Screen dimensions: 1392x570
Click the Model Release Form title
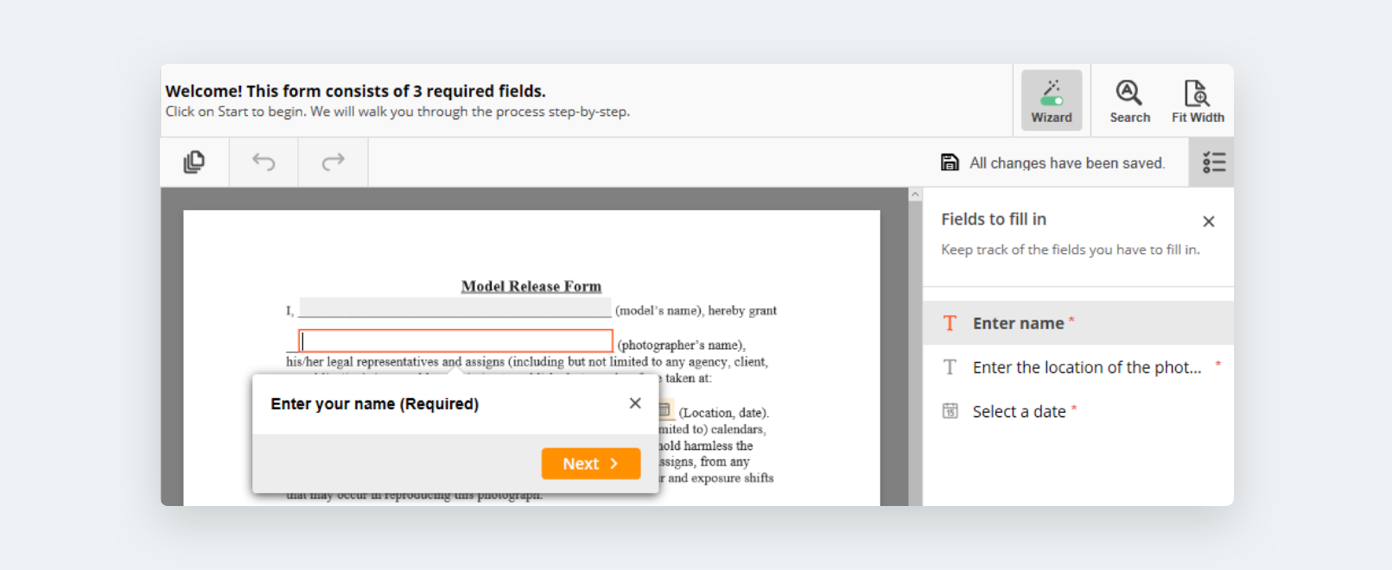pyautogui.click(x=531, y=286)
